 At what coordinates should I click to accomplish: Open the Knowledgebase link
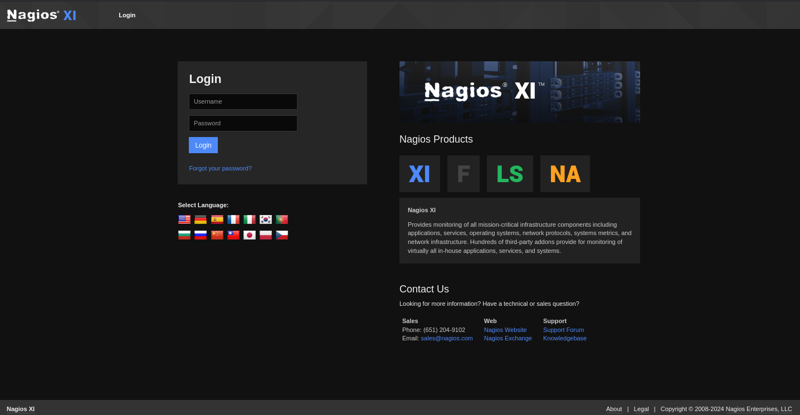(565, 338)
